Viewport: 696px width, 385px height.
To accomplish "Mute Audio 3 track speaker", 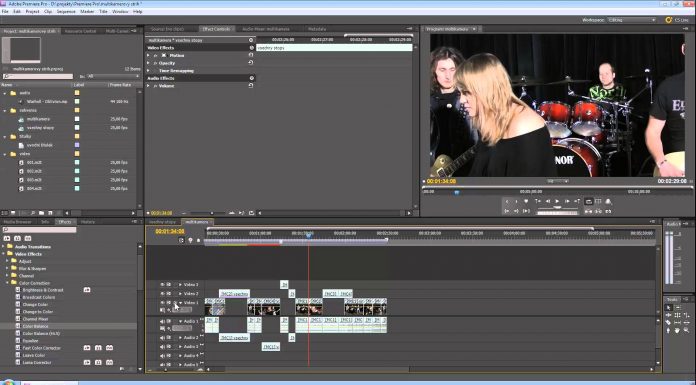I will (162, 346).
